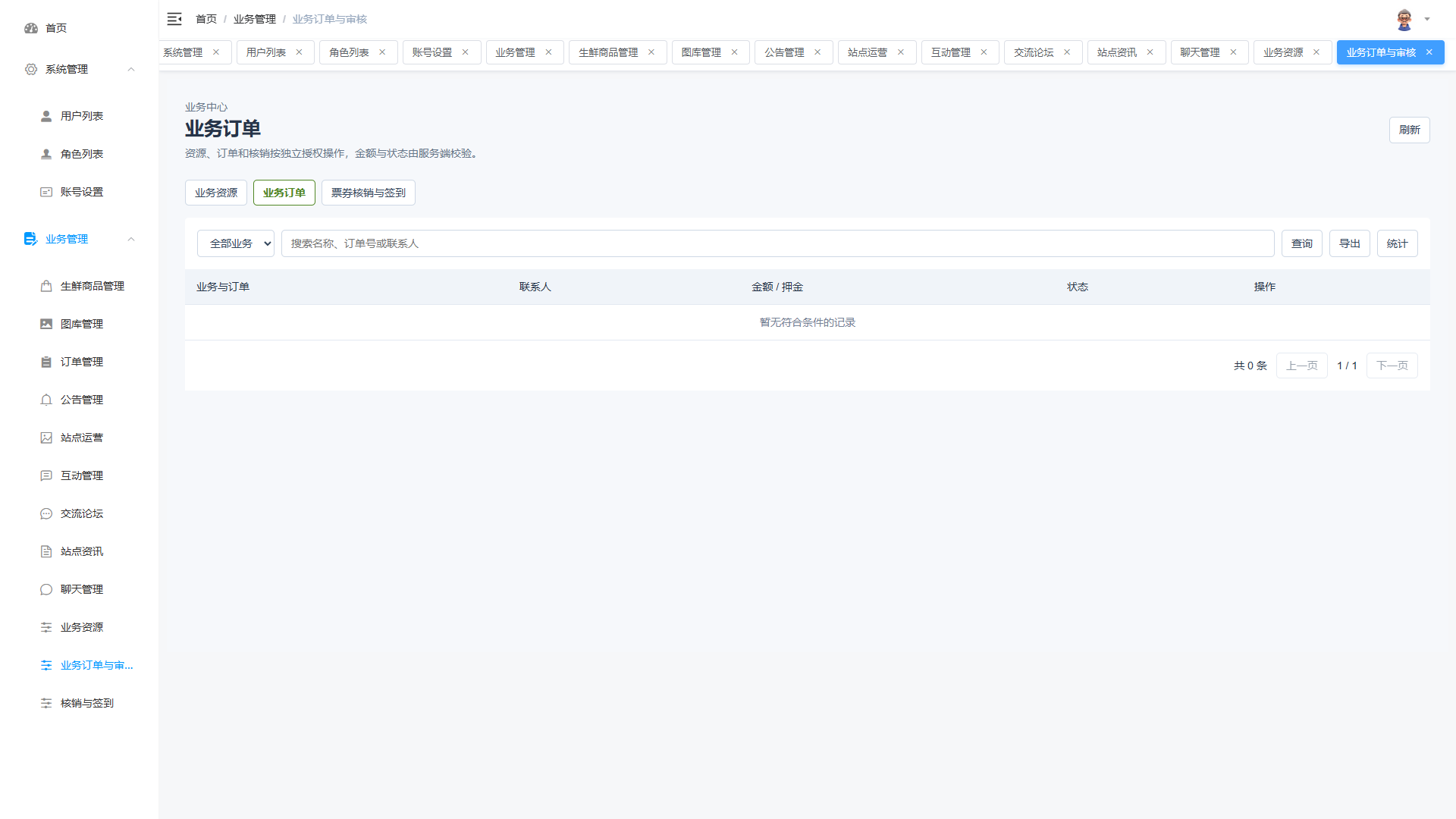Click the 下一页 pagination button

(x=1392, y=366)
